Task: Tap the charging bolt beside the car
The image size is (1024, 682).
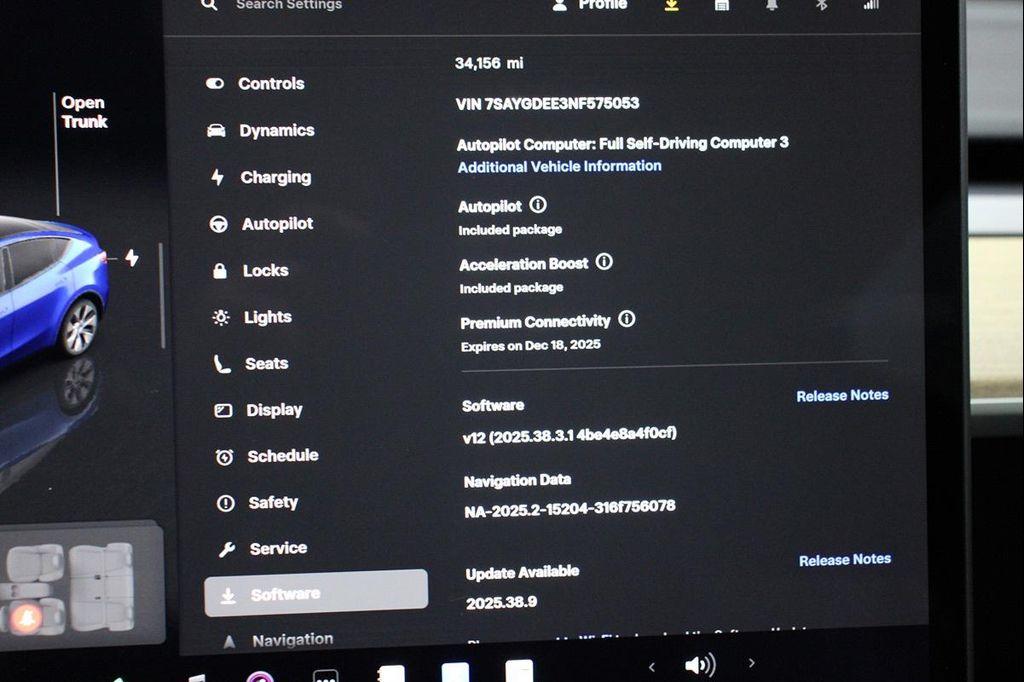Action: pyautogui.click(x=131, y=258)
